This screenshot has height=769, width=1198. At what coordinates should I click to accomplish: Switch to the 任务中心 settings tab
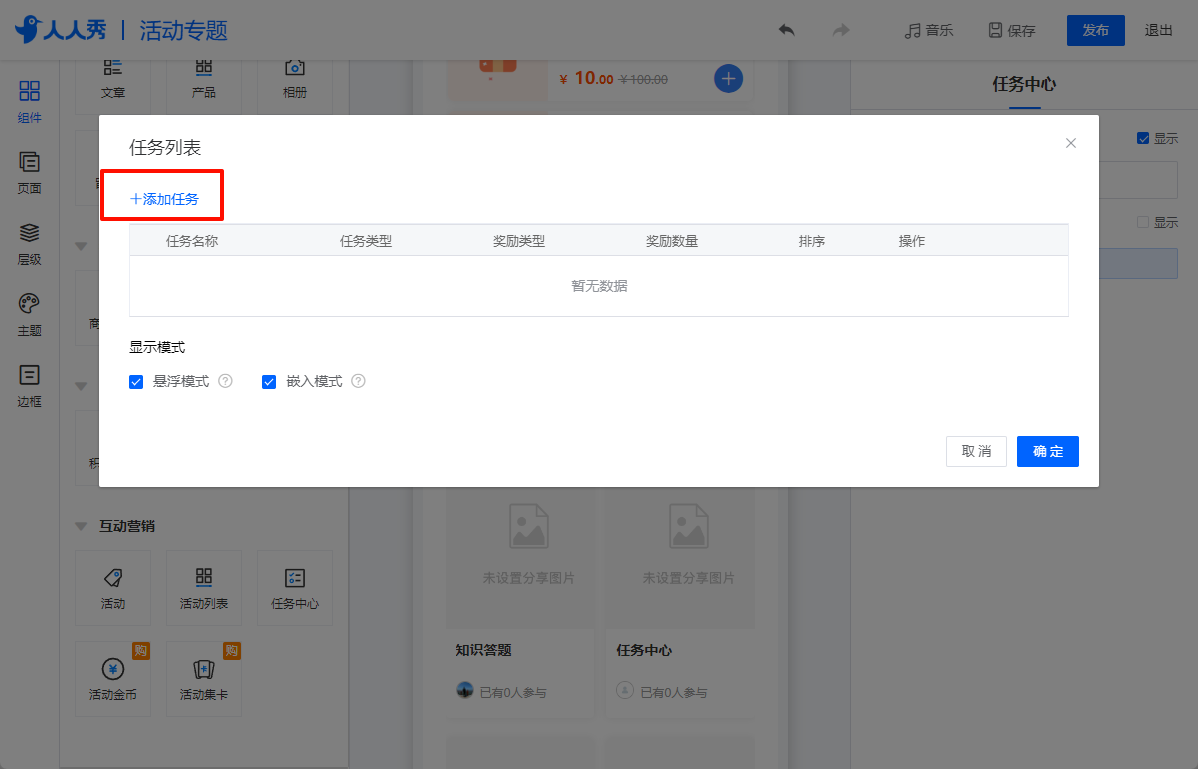click(x=1024, y=84)
